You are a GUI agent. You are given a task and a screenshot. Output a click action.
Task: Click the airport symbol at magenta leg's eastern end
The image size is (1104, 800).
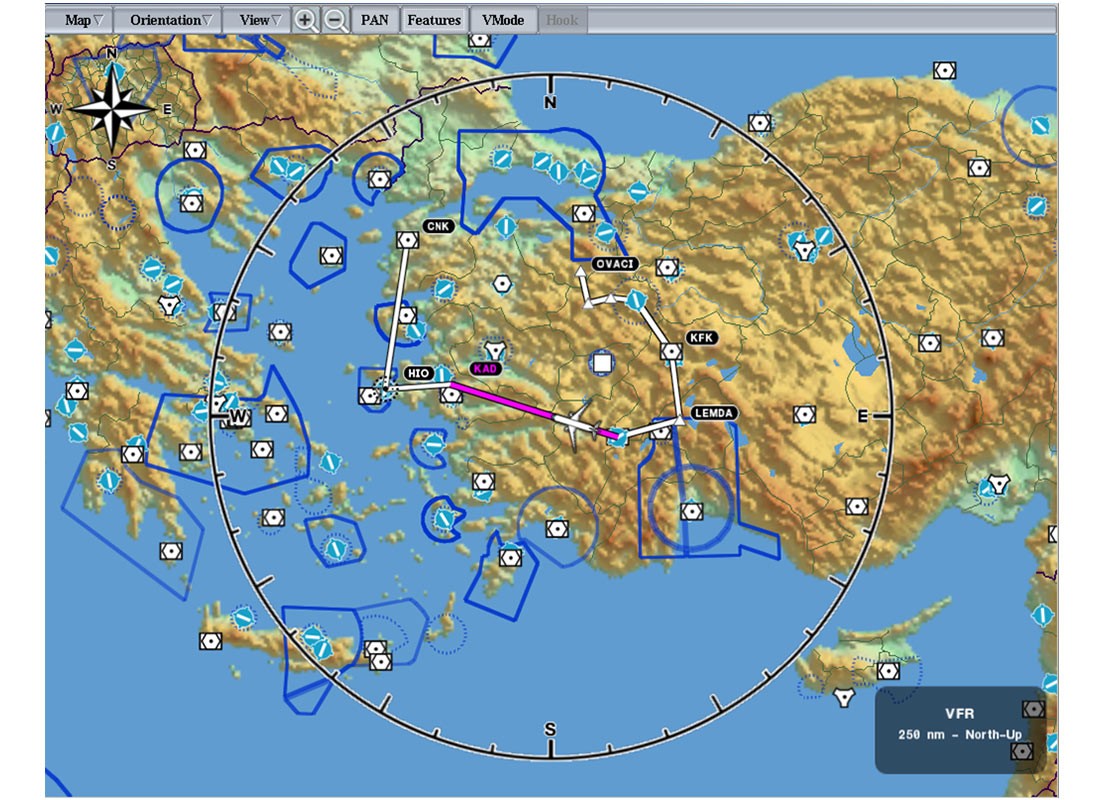(617, 437)
